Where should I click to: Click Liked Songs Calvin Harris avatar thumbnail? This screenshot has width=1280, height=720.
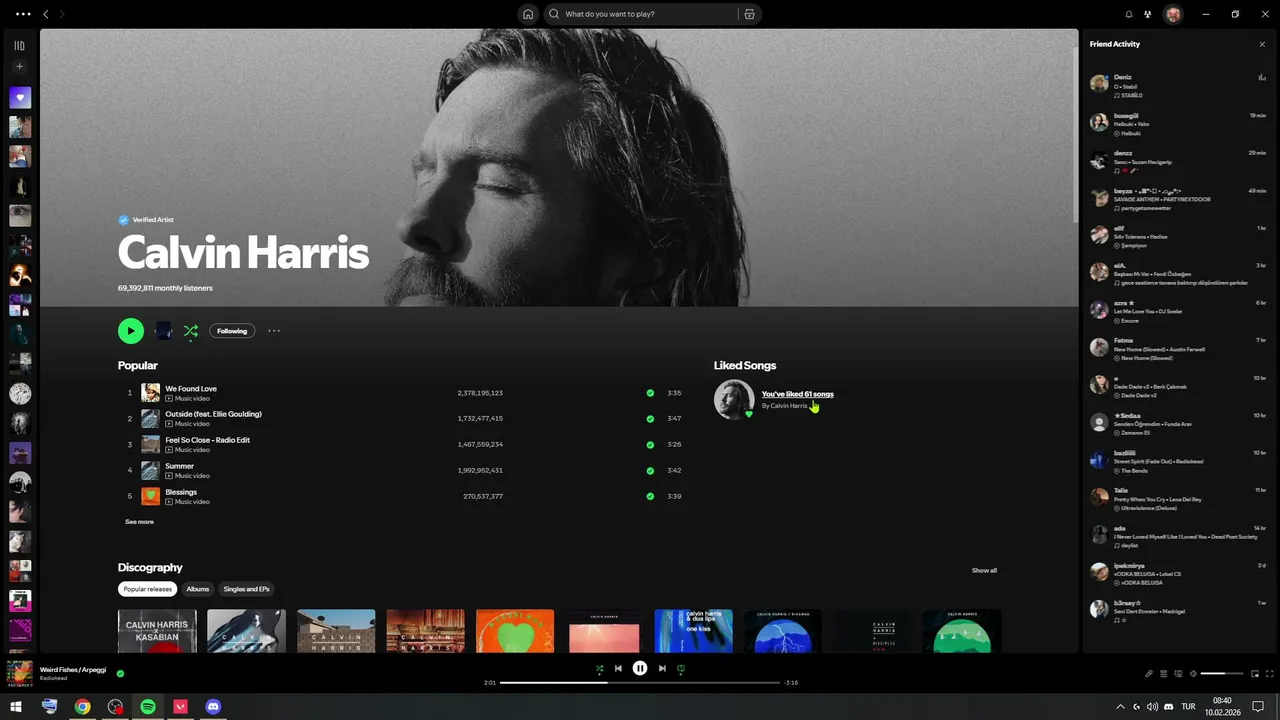click(733, 399)
